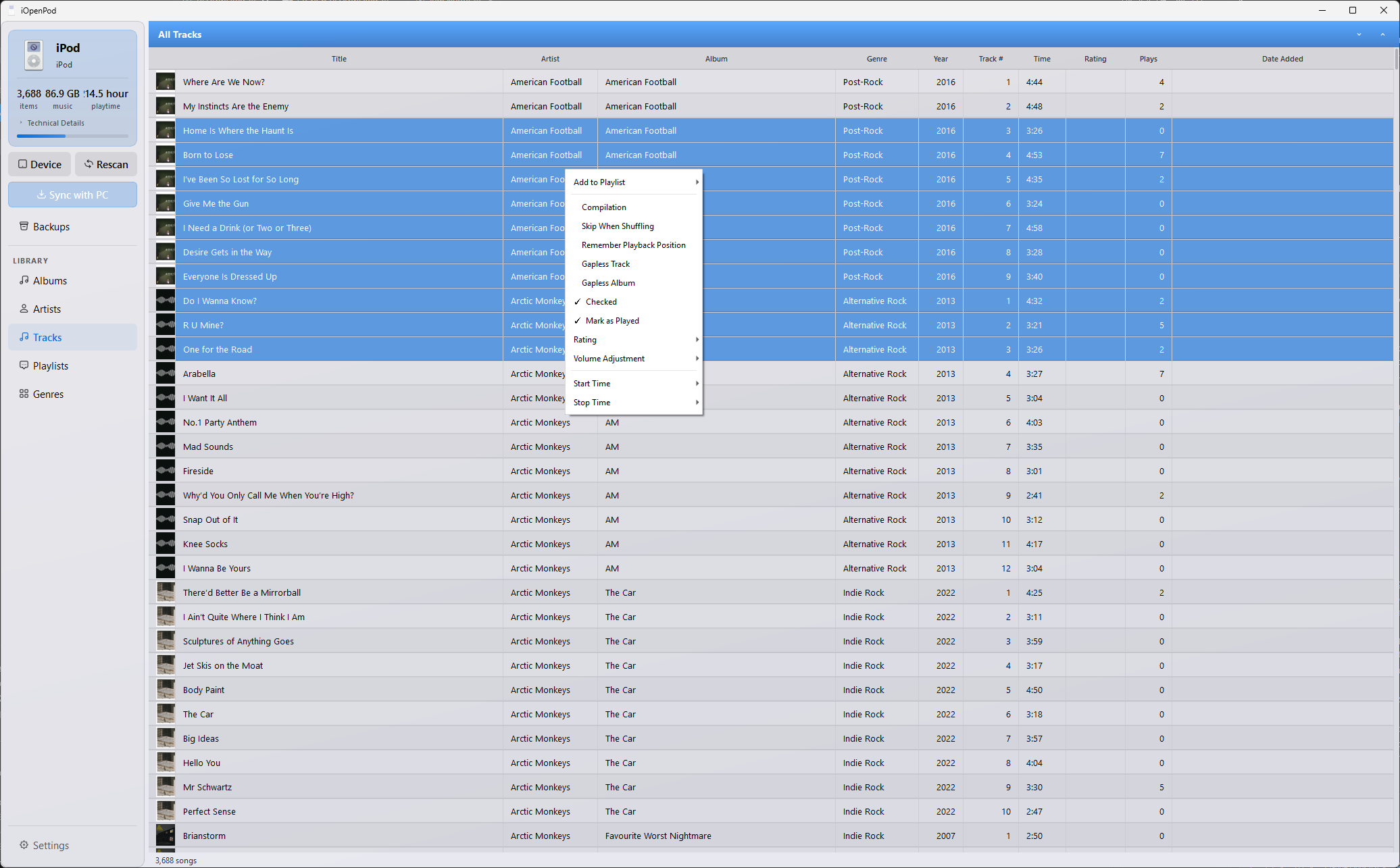Select the track Arabella by Arctic Monkeys

tap(199, 374)
